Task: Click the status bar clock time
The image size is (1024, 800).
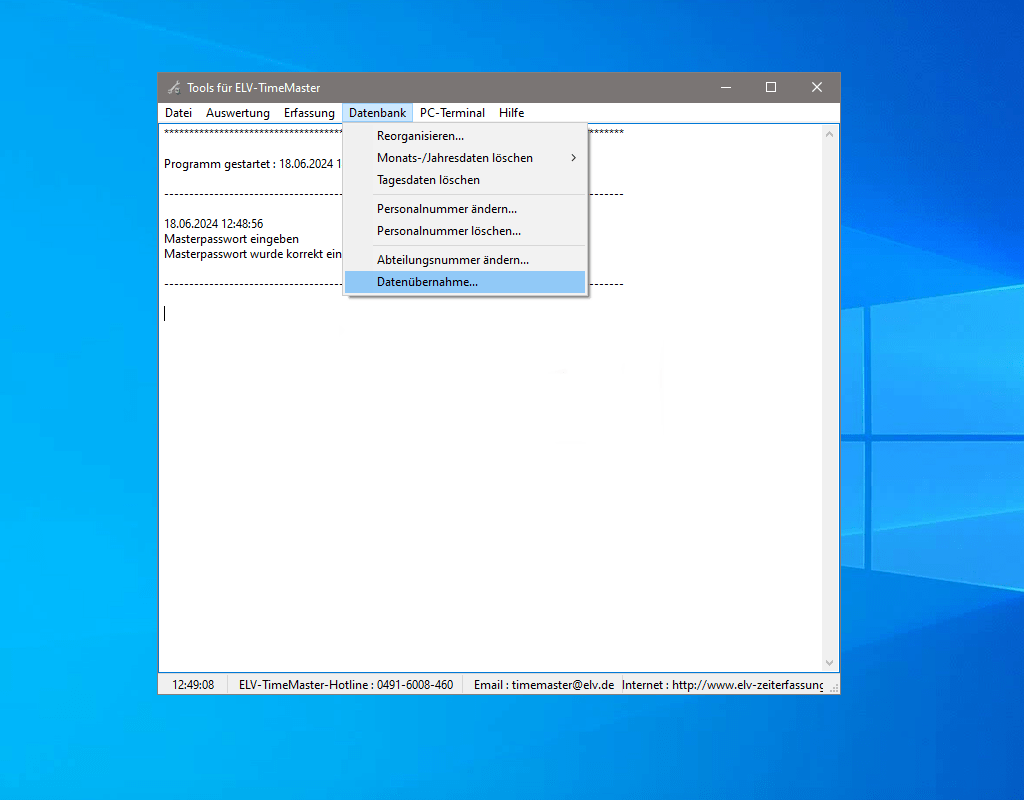Action: click(193, 685)
